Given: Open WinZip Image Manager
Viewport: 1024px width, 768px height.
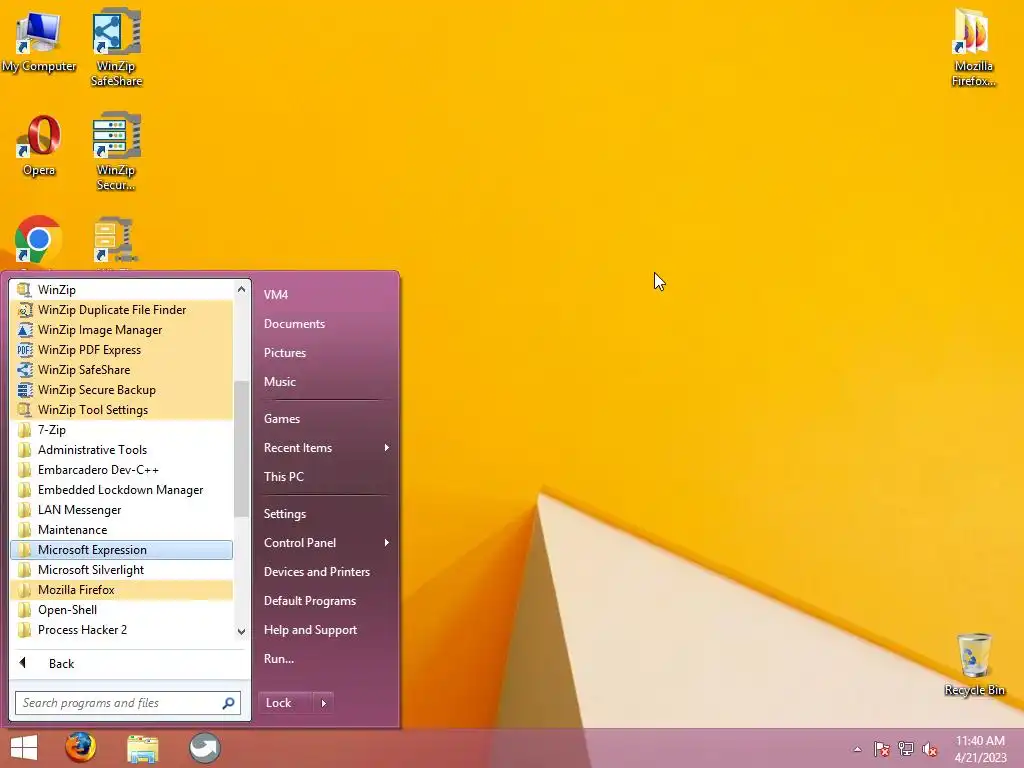Looking at the screenshot, I should 121,330.
